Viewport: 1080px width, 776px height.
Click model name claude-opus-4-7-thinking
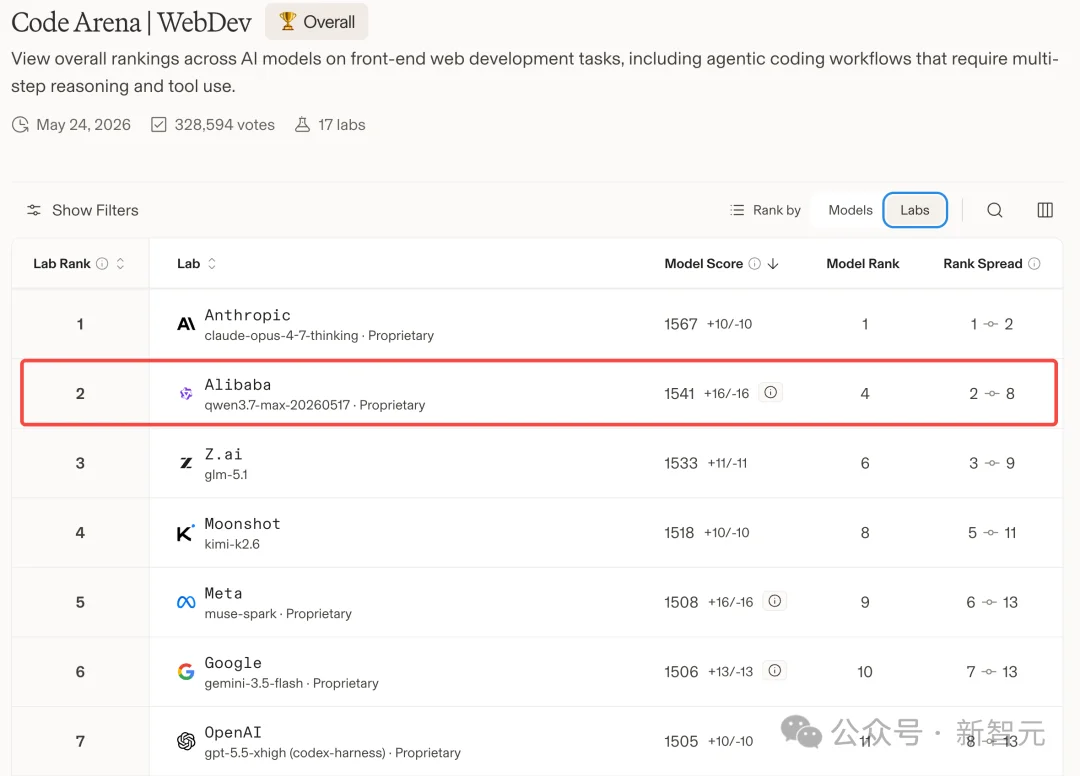tap(281, 335)
